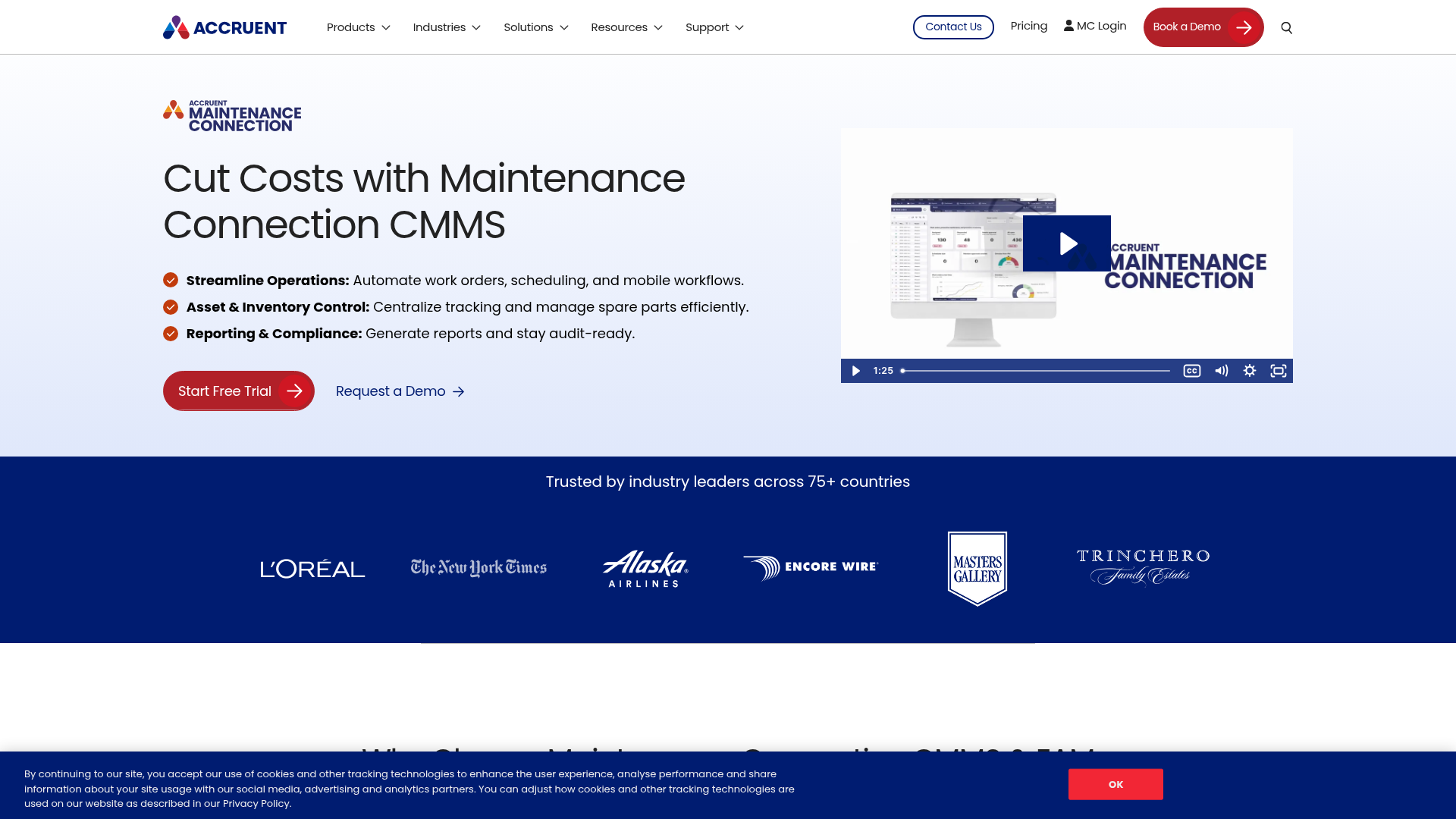Click the small play icon in video controls
Viewport: 1456px width, 819px height.
point(855,371)
